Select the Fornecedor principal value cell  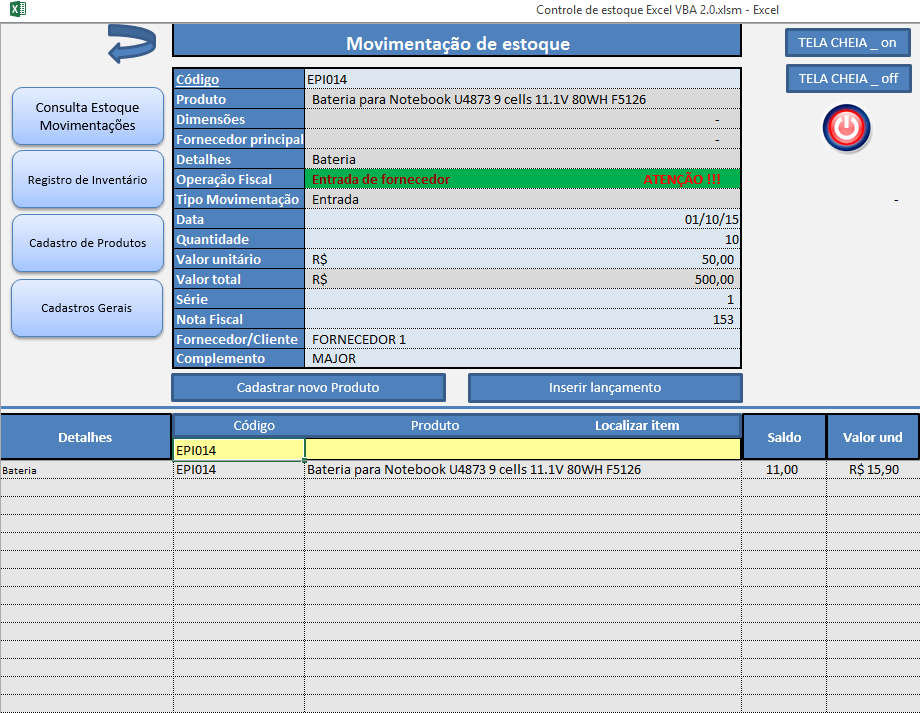pyautogui.click(x=522, y=139)
